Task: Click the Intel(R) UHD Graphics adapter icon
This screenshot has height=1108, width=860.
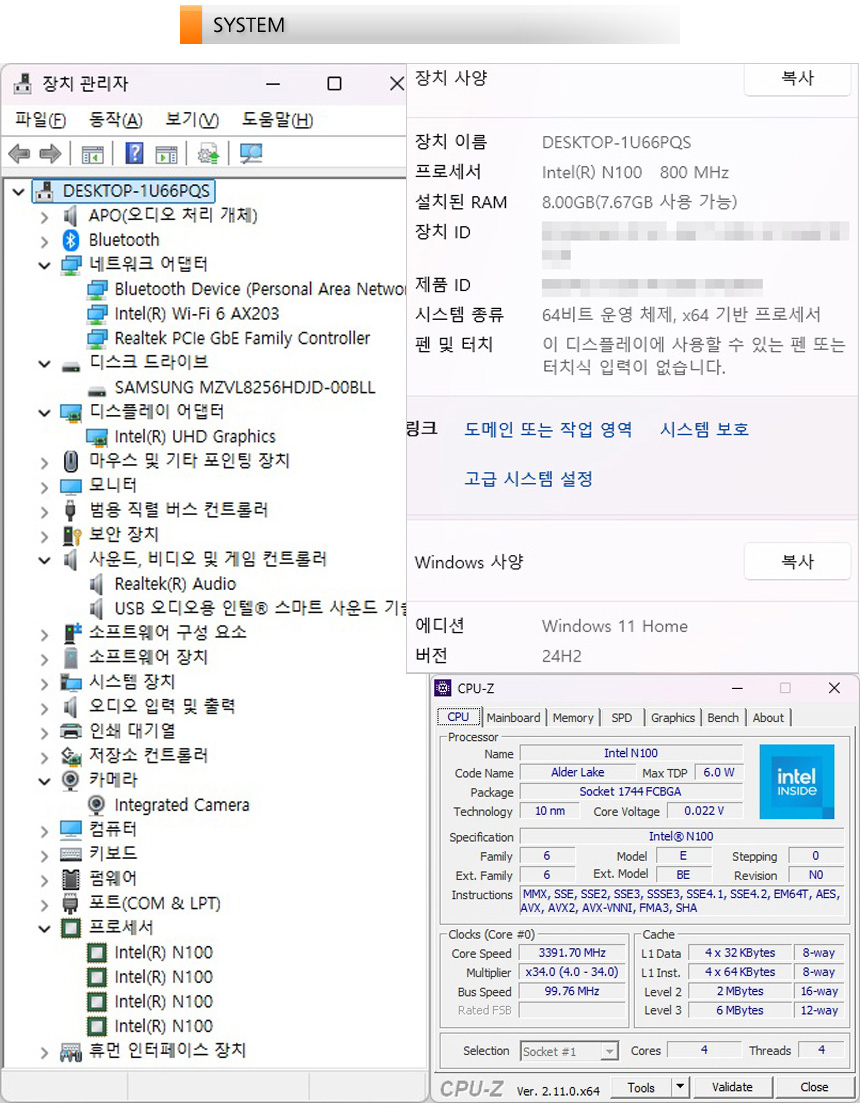Action: click(97, 437)
